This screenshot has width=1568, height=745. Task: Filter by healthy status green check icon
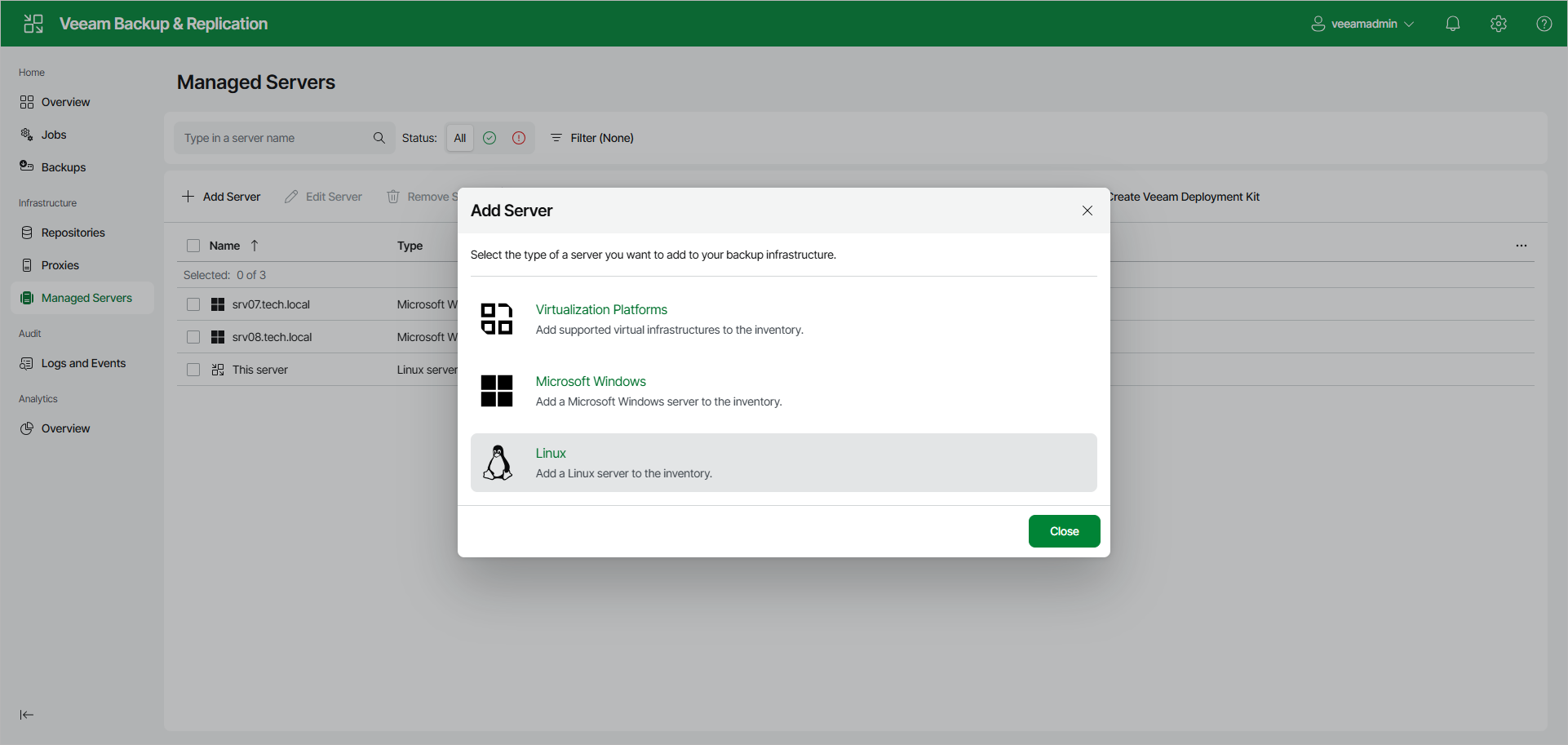[489, 138]
